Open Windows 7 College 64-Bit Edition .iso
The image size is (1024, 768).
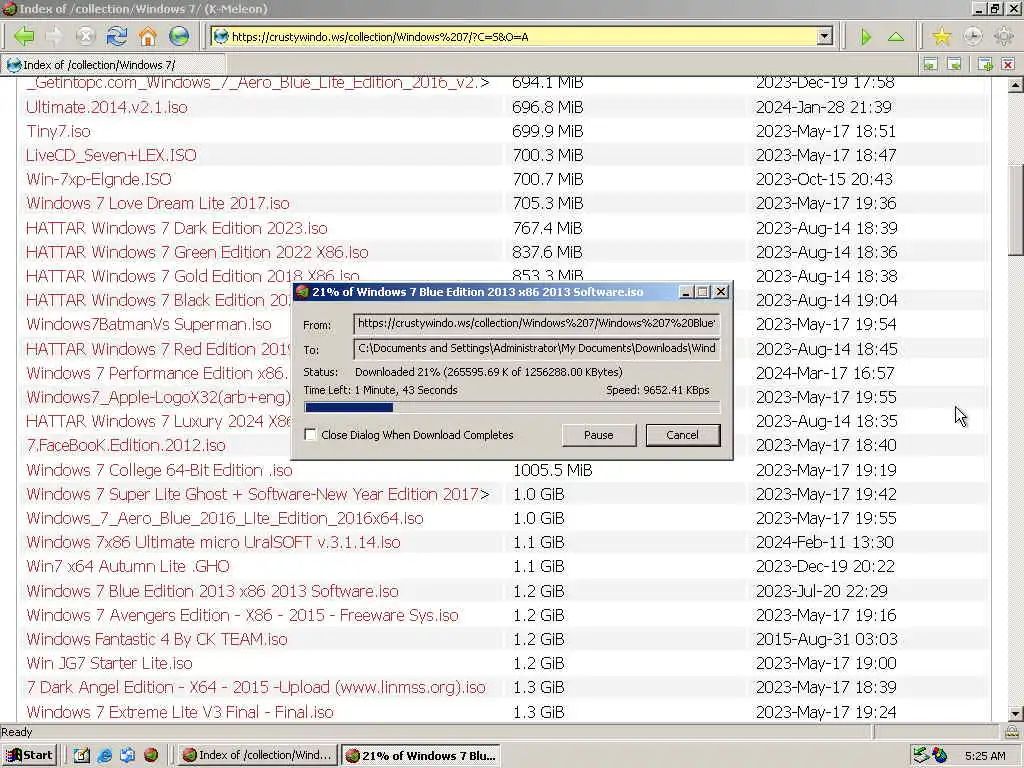[x=159, y=470]
